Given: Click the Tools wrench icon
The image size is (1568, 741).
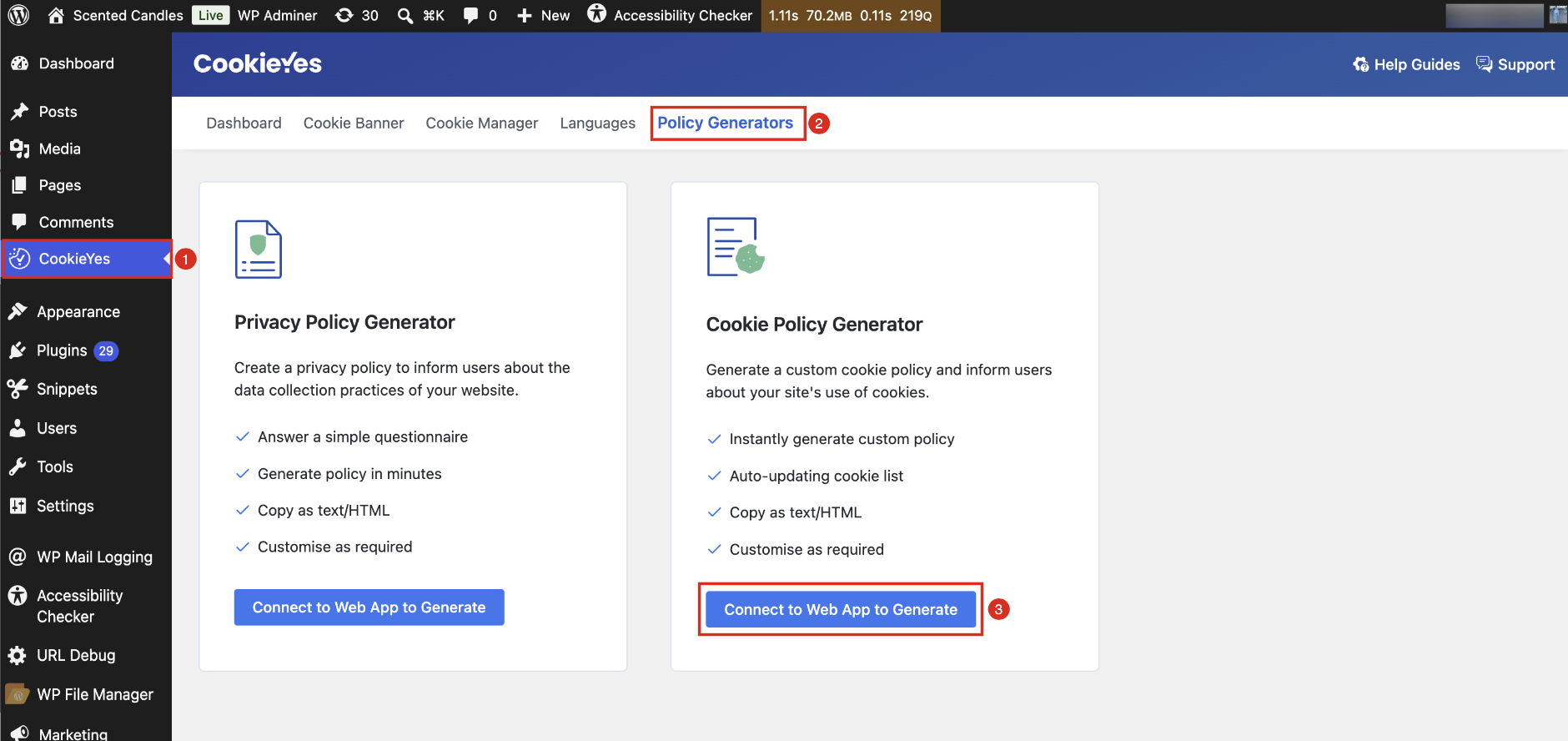Looking at the screenshot, I should click(18, 466).
